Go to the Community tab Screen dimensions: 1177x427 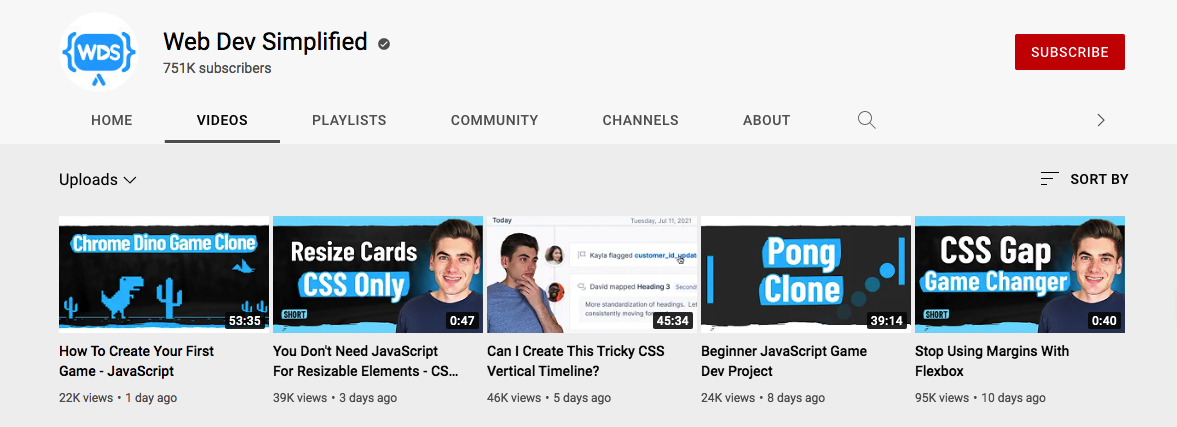tap(495, 120)
